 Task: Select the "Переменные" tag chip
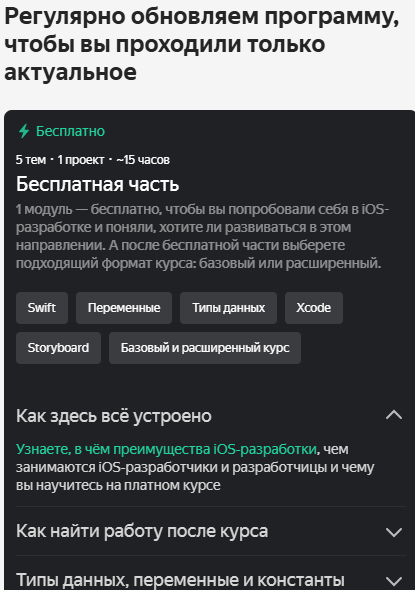pos(124,308)
